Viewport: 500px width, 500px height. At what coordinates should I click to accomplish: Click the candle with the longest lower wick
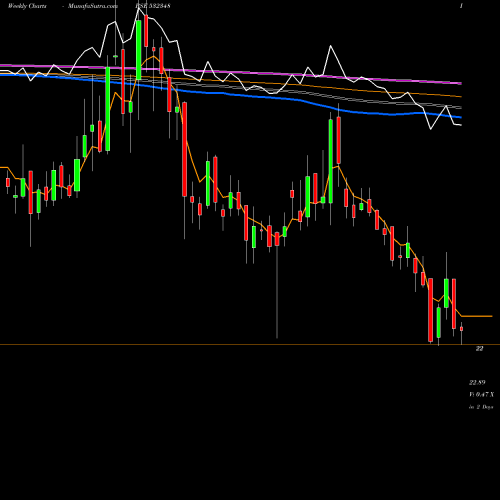point(277,239)
